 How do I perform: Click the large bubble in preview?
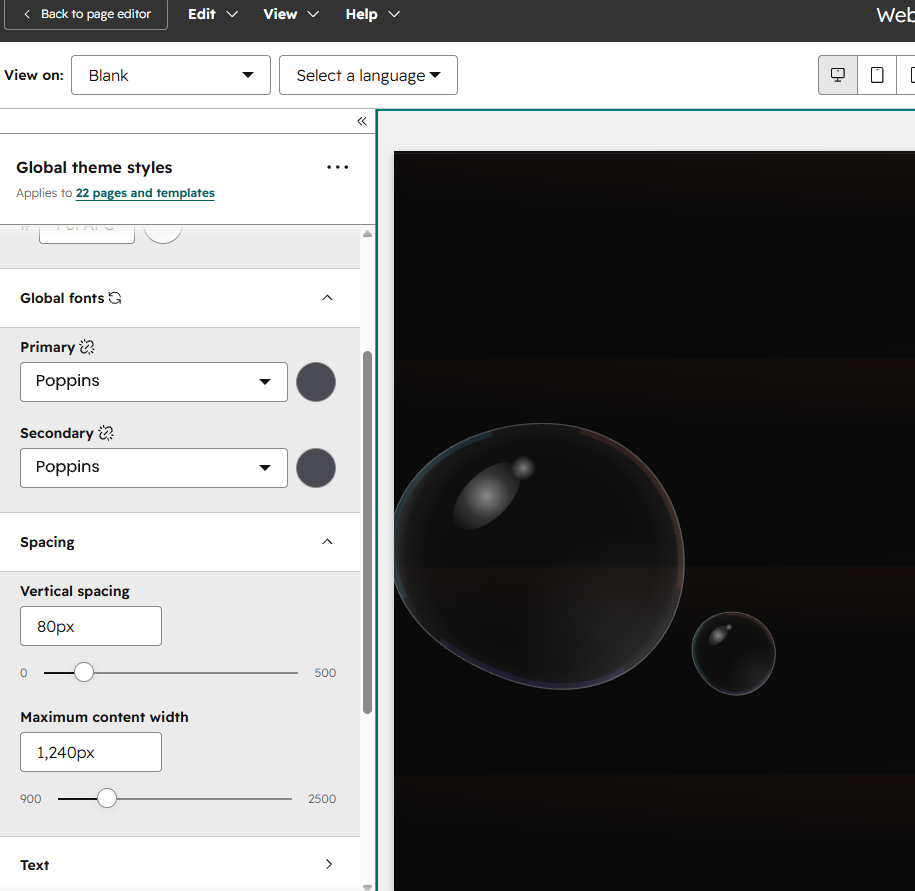click(540, 556)
